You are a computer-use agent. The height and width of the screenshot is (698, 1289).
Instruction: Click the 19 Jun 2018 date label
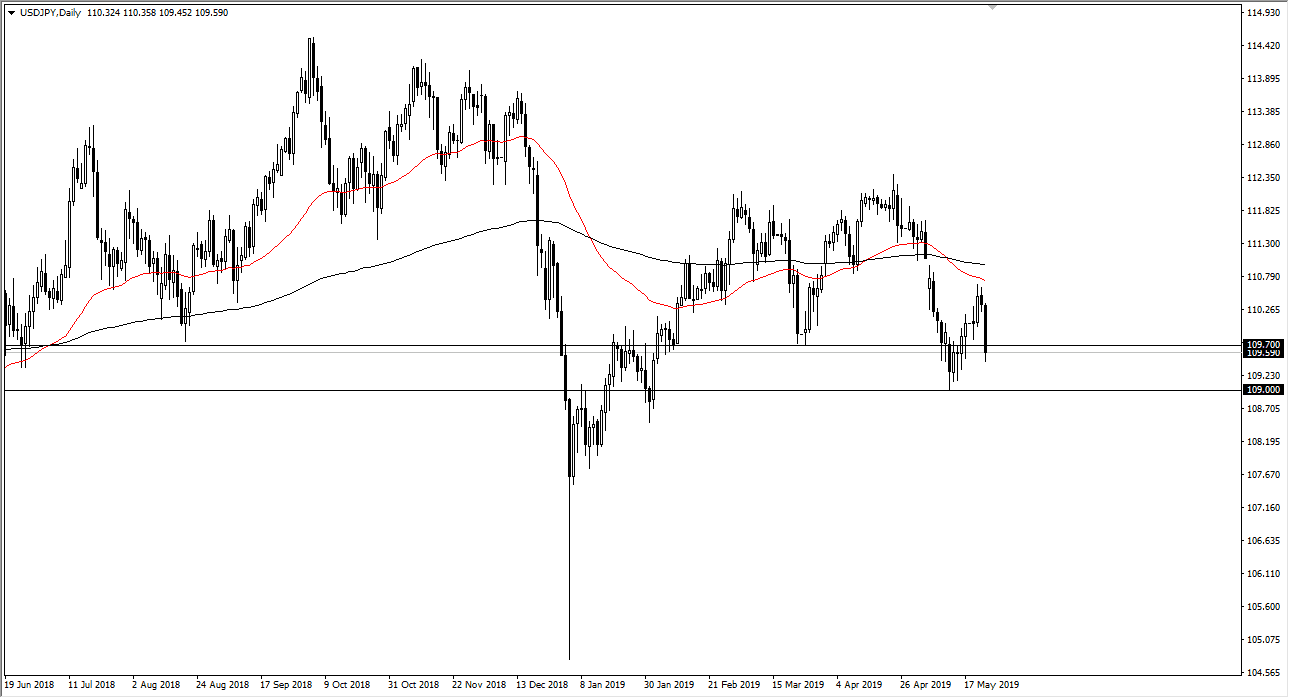[32, 686]
